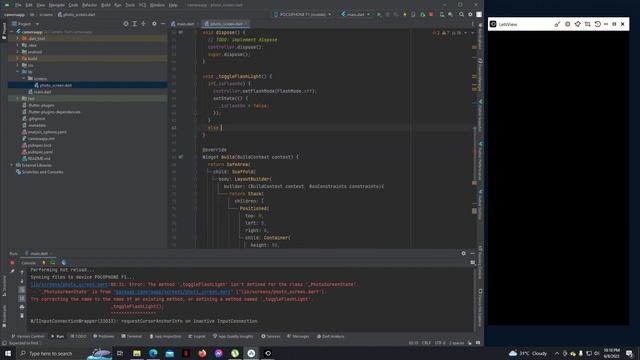Open the package:camerawapp link in console

point(173,292)
